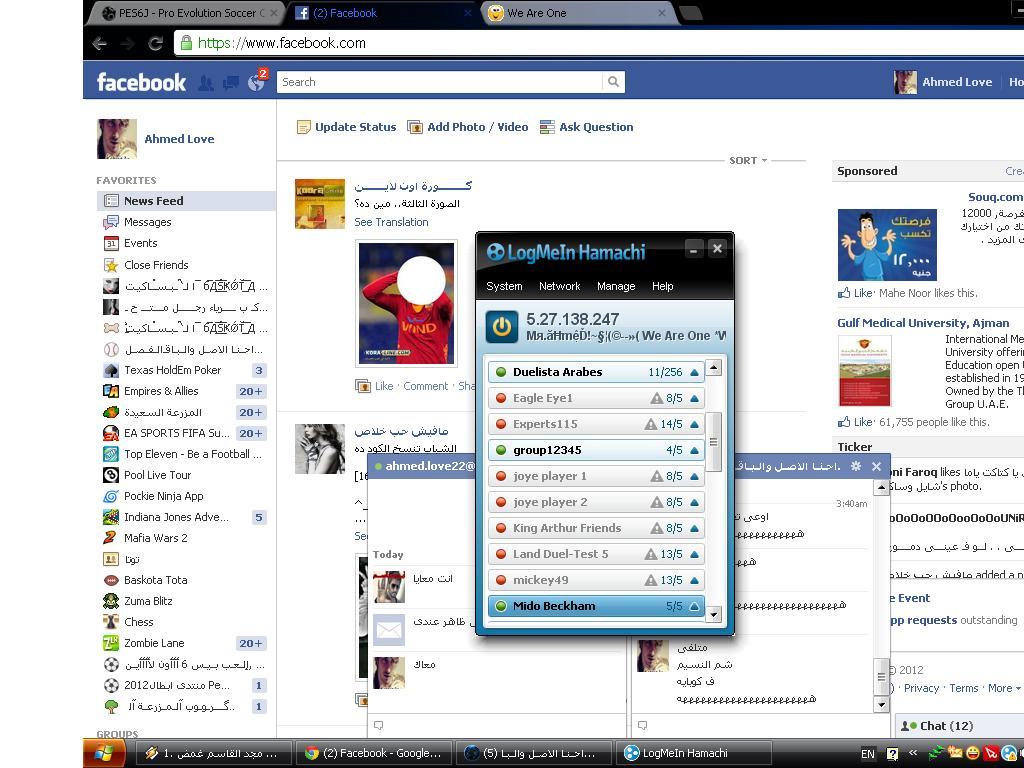This screenshot has width=1024, height=768.
Task: Toggle Duelista Arabes online status dot
Action: pyautogui.click(x=501, y=372)
